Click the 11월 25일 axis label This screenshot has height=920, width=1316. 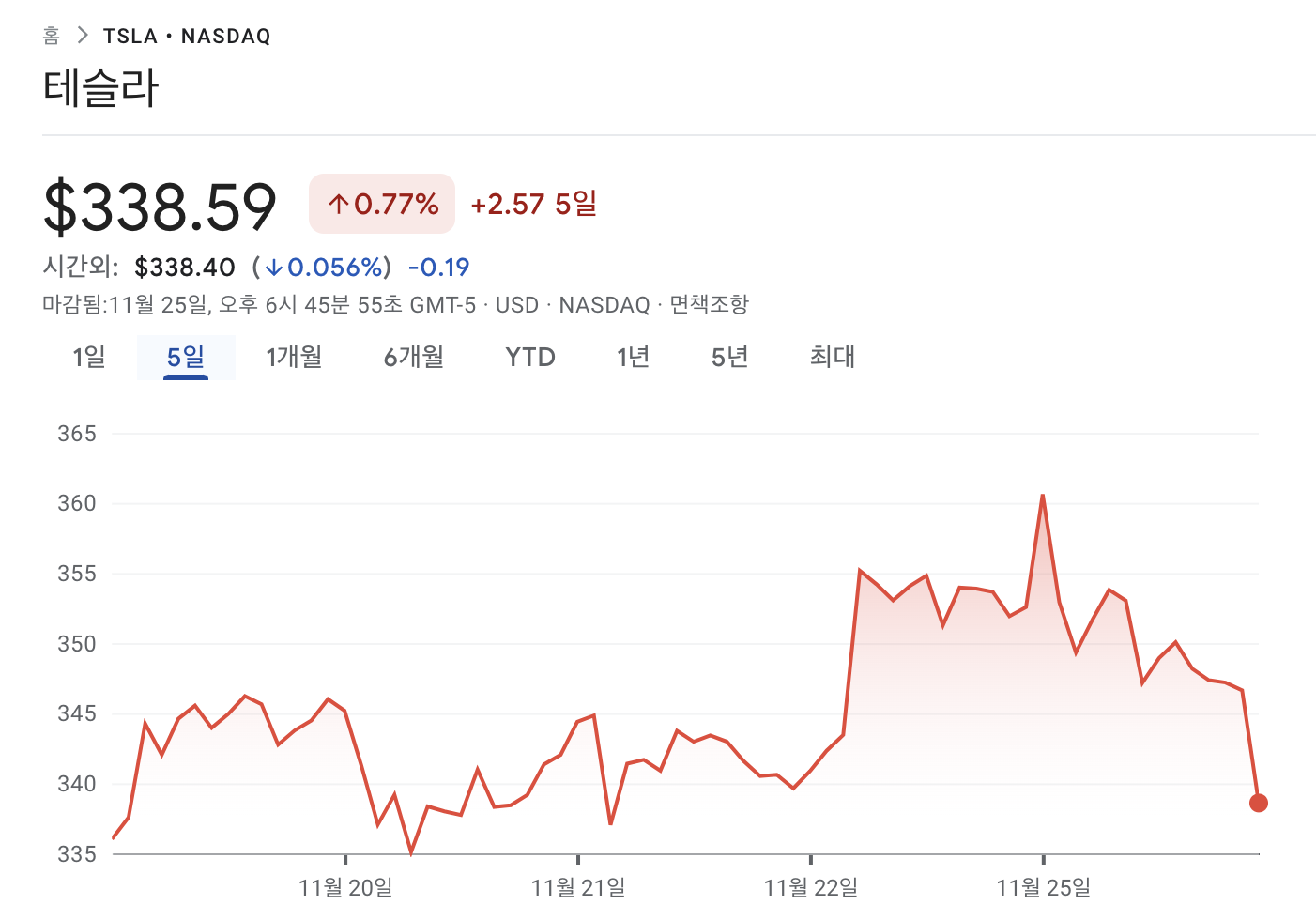pos(1044,887)
